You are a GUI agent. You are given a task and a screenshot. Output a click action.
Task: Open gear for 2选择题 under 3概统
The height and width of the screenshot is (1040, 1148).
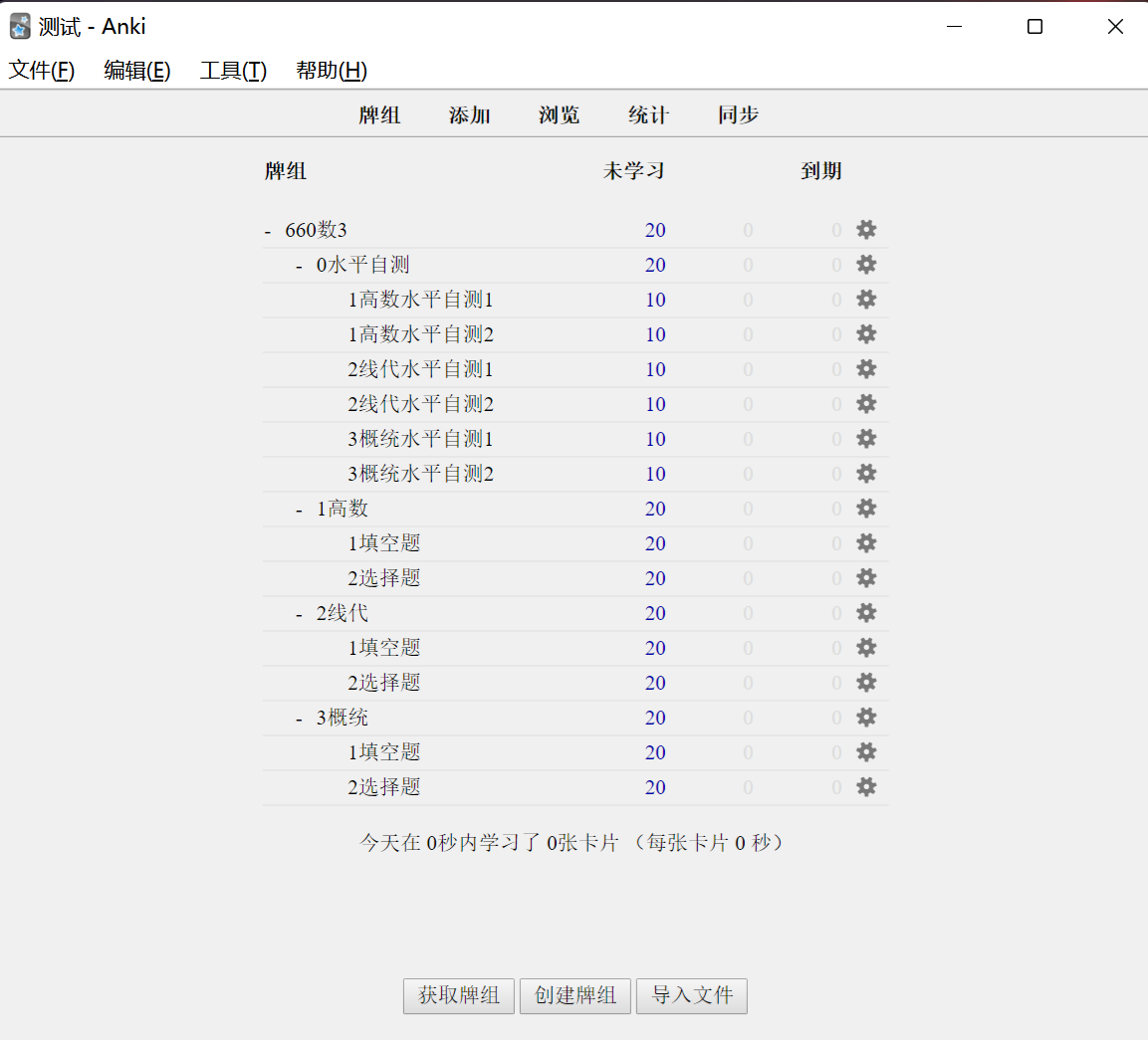tap(866, 787)
